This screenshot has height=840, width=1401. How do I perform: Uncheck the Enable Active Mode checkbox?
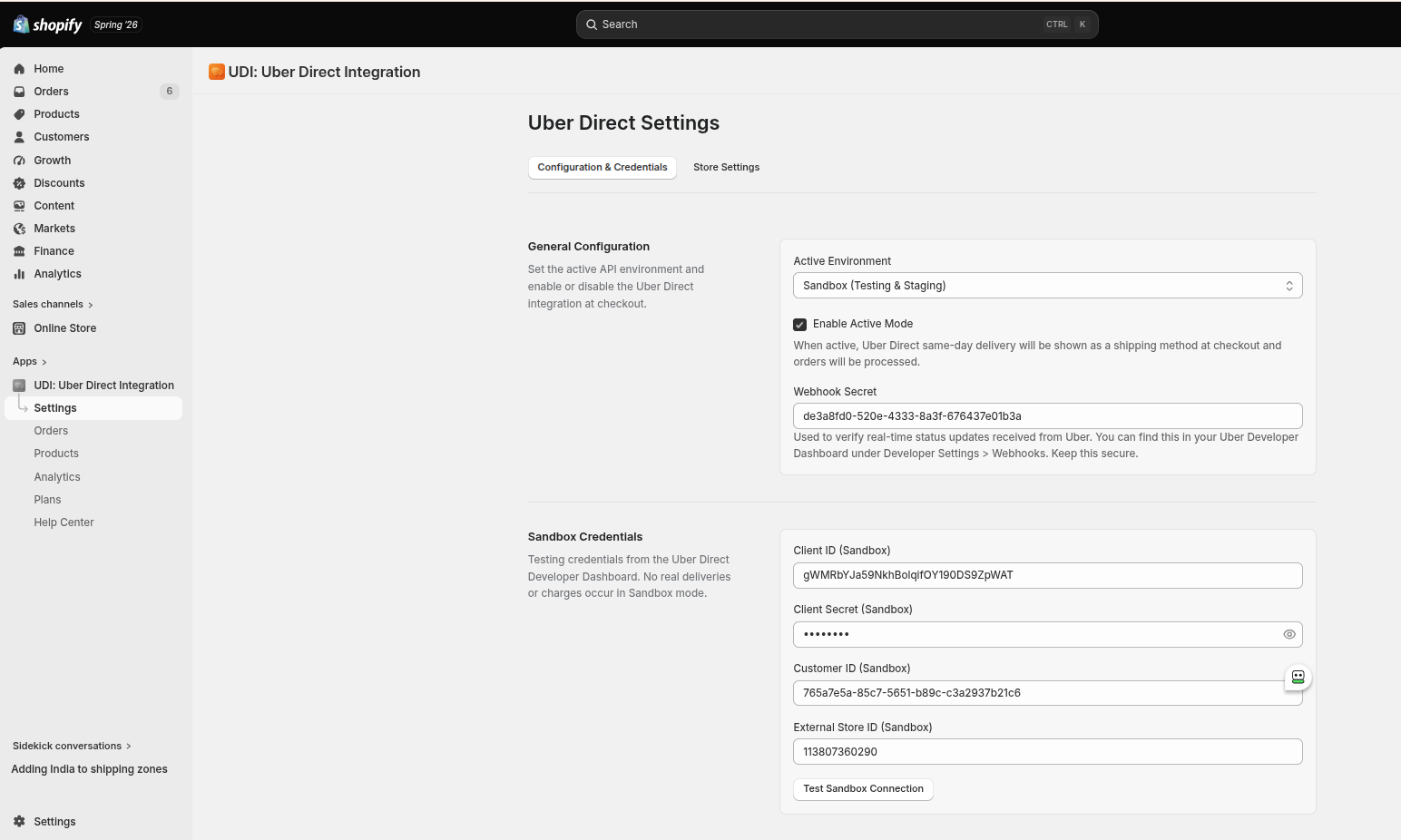click(x=800, y=325)
